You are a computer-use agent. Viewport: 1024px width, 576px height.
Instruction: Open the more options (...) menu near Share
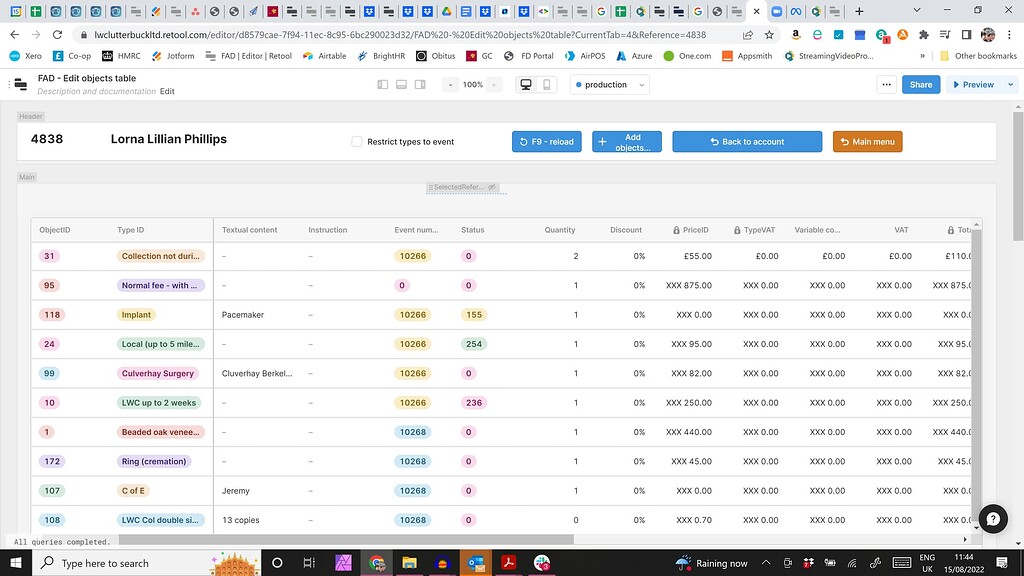[886, 84]
